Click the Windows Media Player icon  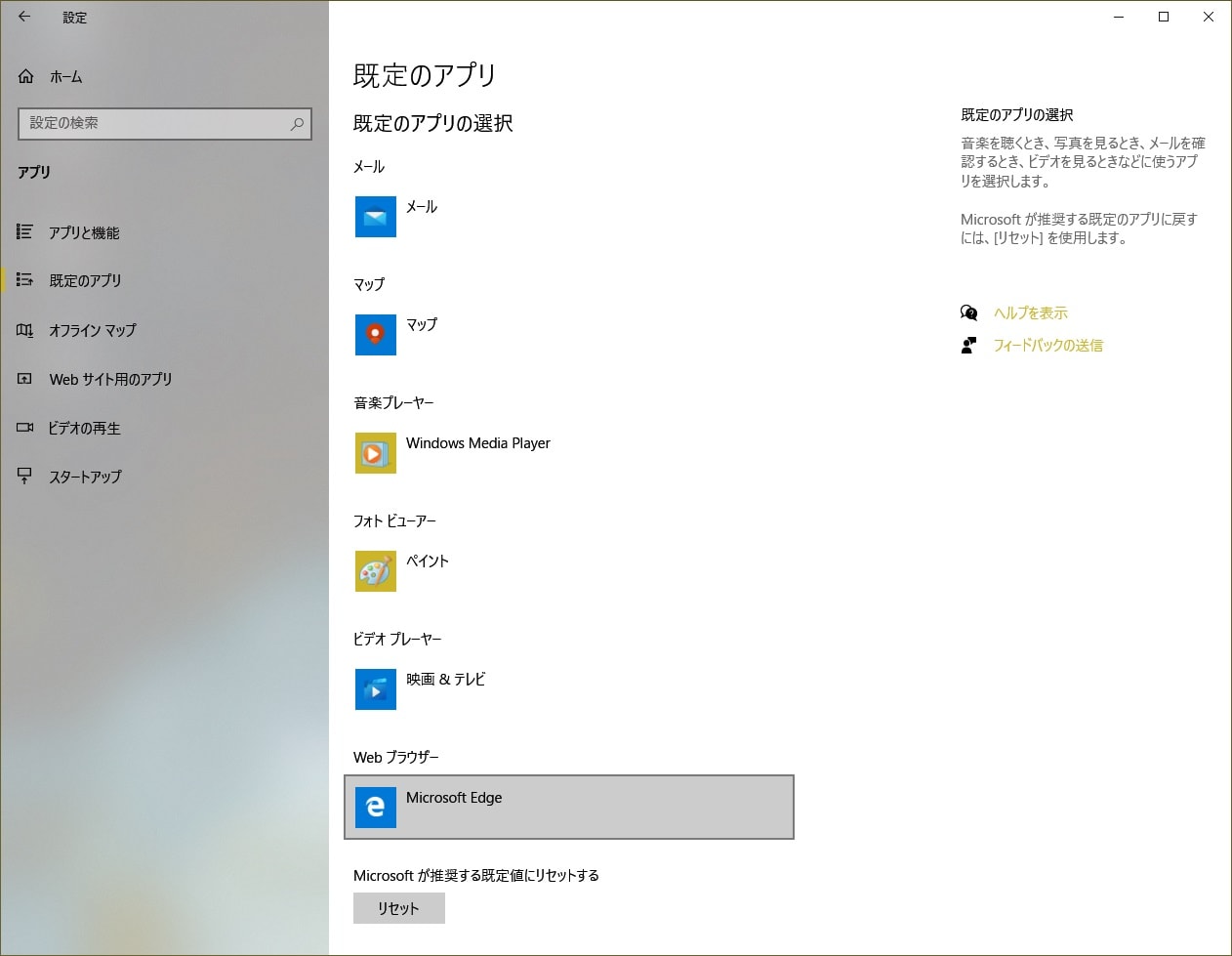pos(376,453)
